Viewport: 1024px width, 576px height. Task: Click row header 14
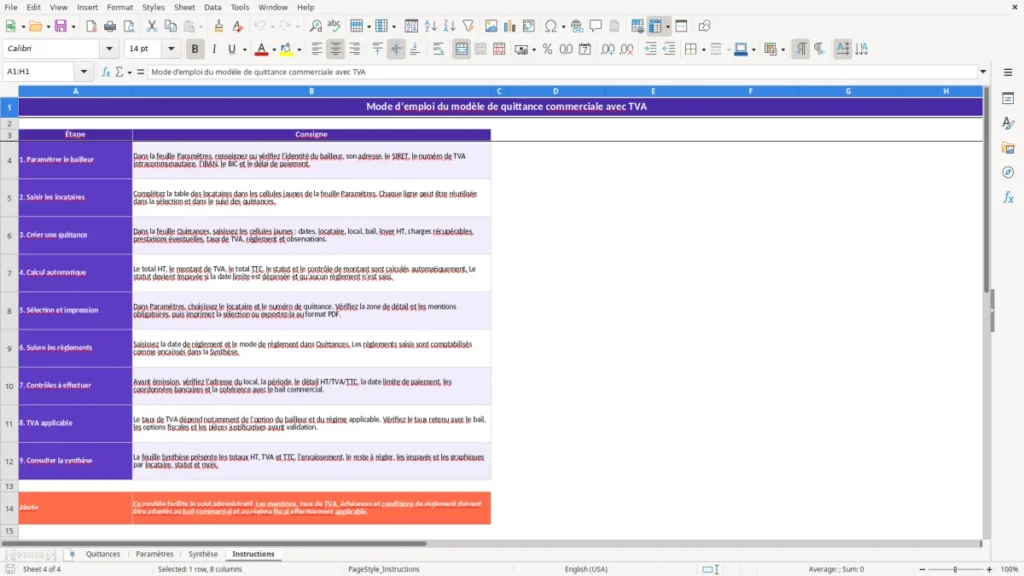9,508
